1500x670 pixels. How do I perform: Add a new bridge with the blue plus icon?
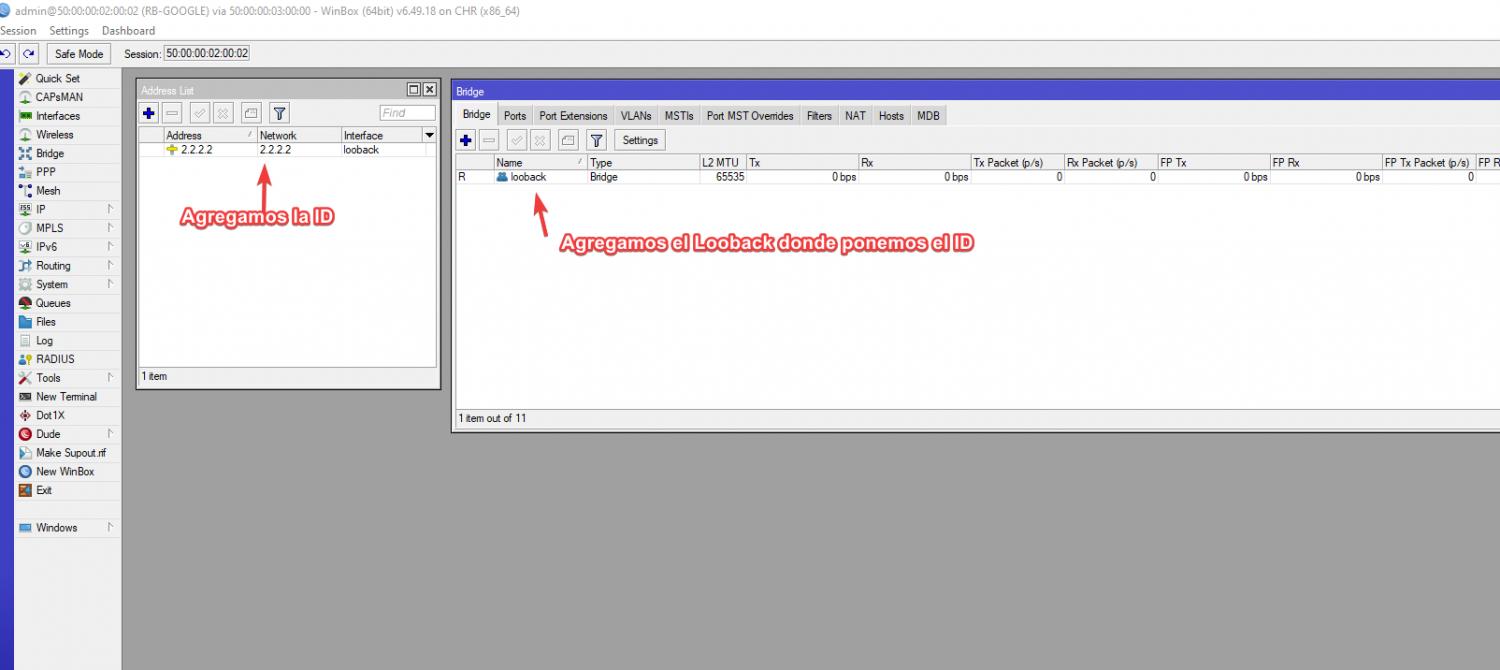coord(464,140)
